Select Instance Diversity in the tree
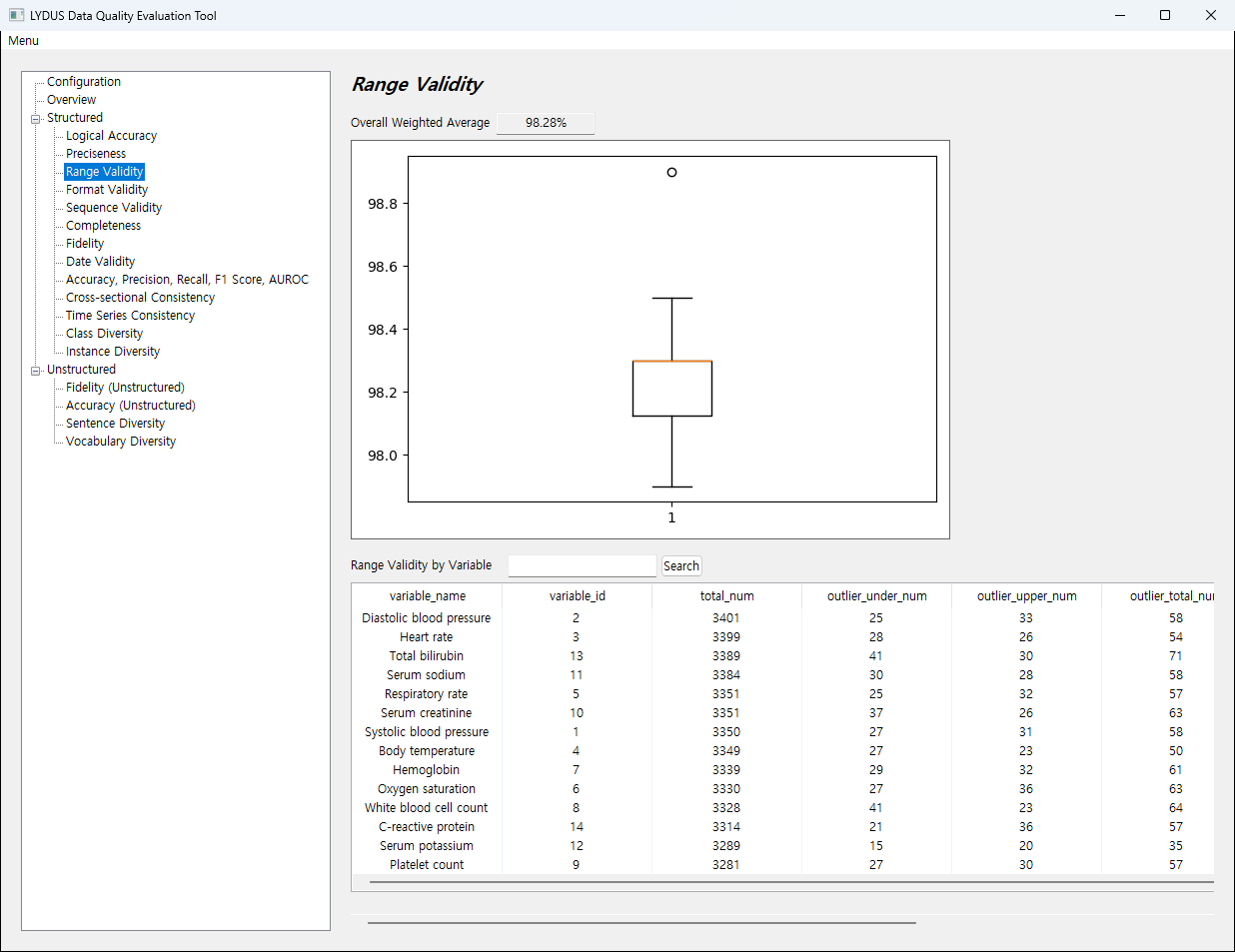Screen dimensions: 1235x952 point(113,352)
